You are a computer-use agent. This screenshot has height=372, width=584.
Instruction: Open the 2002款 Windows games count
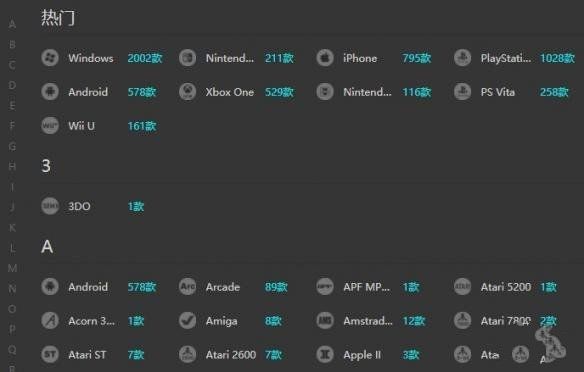pyautogui.click(x=145, y=58)
